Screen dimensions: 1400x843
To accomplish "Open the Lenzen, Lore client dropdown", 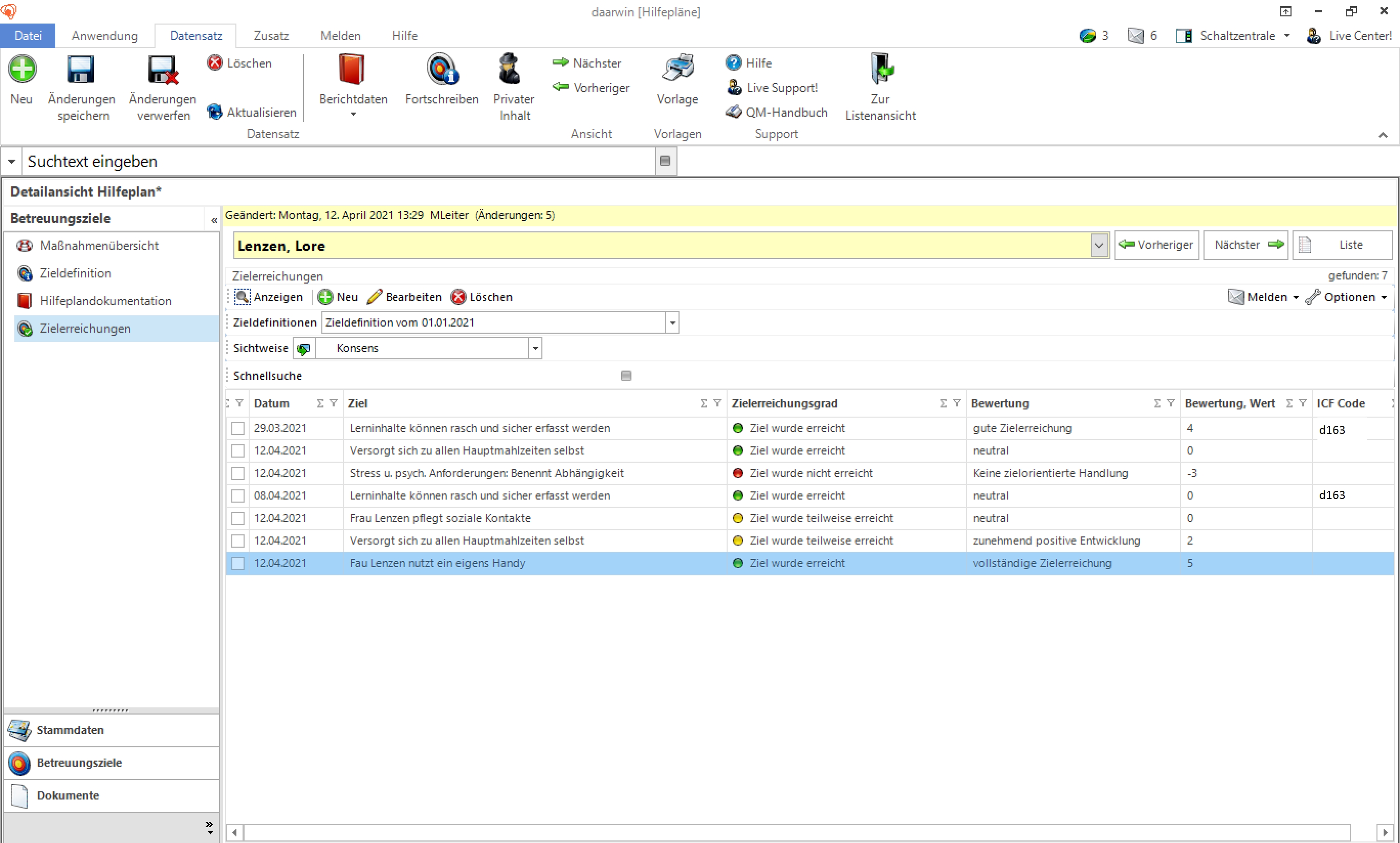I will click(1099, 245).
